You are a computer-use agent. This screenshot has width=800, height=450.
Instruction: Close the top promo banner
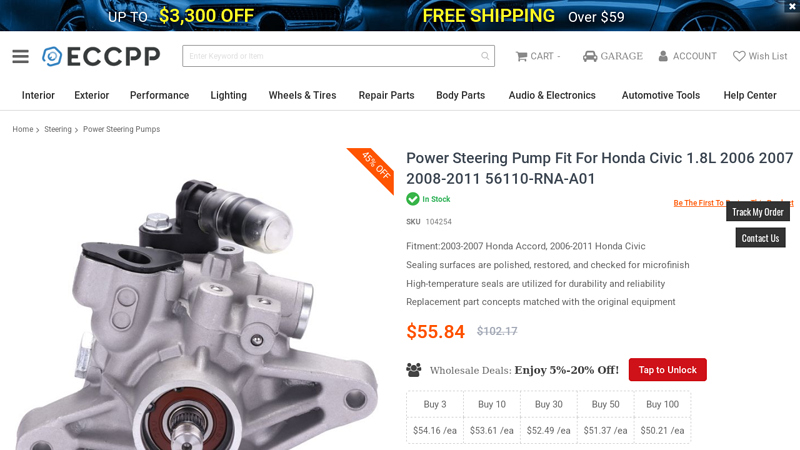[x=792, y=6]
